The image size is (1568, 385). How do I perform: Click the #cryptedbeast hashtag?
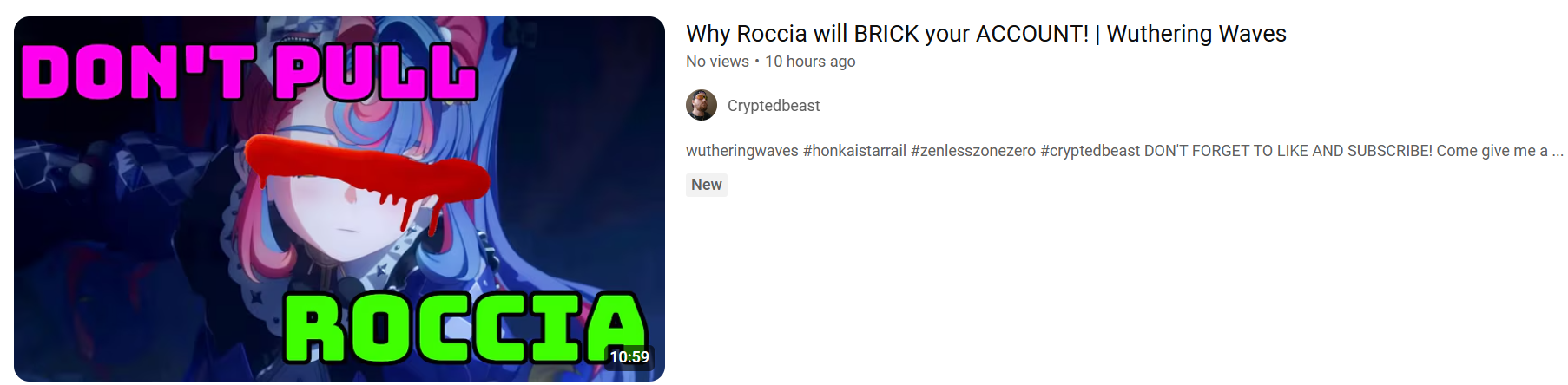pos(1090,151)
